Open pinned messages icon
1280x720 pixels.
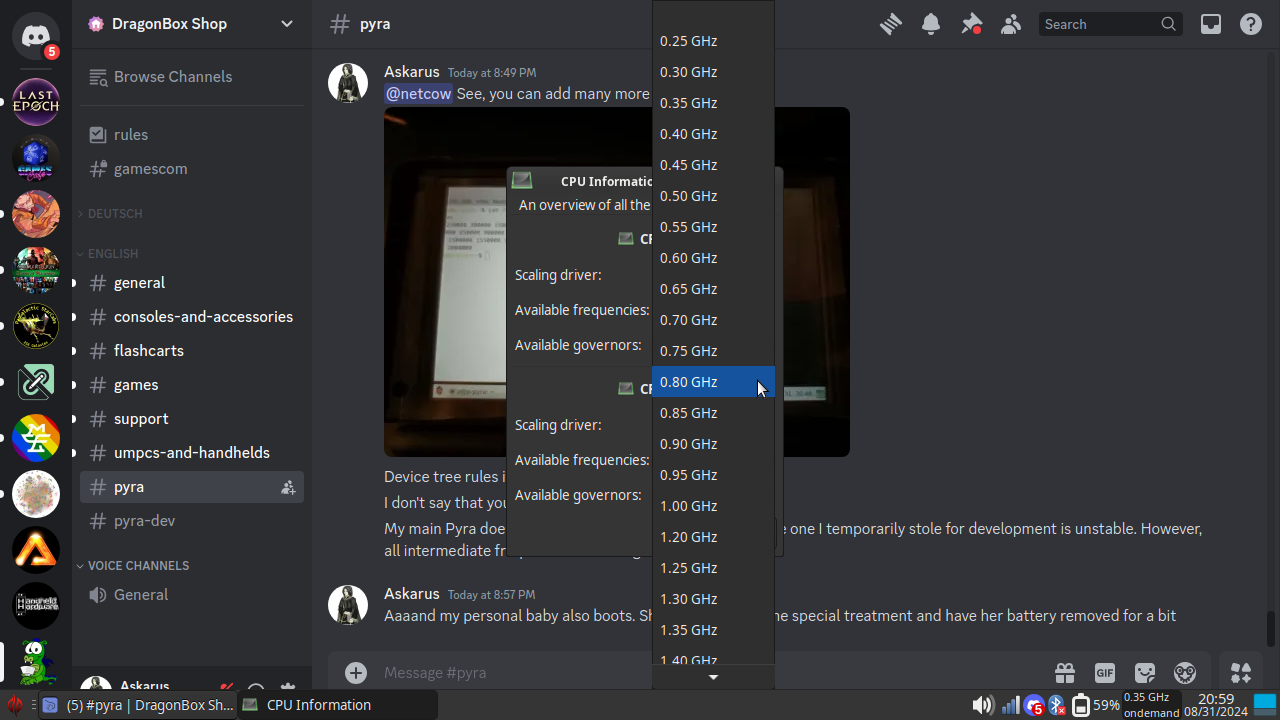pos(971,24)
